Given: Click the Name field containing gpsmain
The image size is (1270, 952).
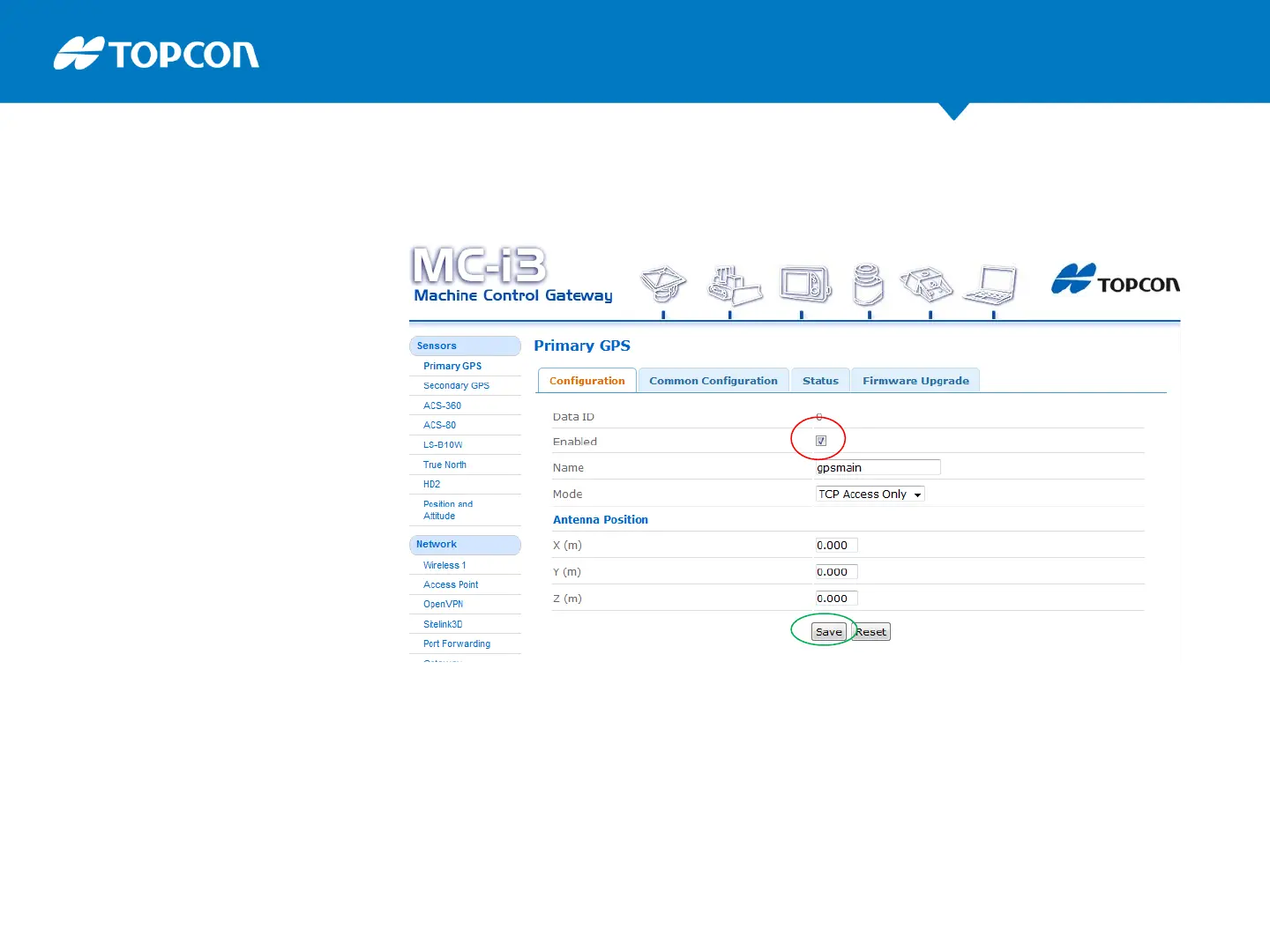Looking at the screenshot, I should (x=878, y=468).
